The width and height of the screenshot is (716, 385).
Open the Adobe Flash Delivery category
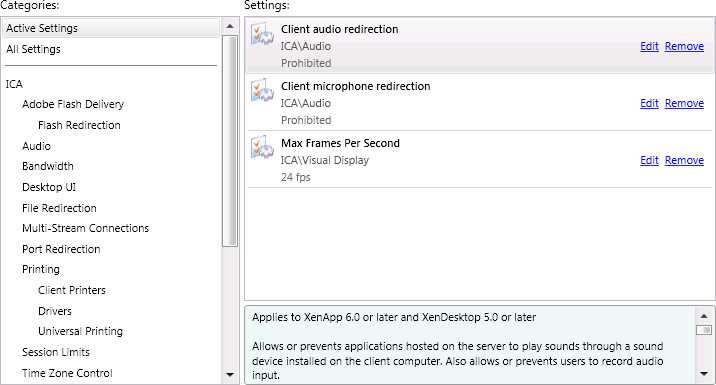[x=73, y=104]
